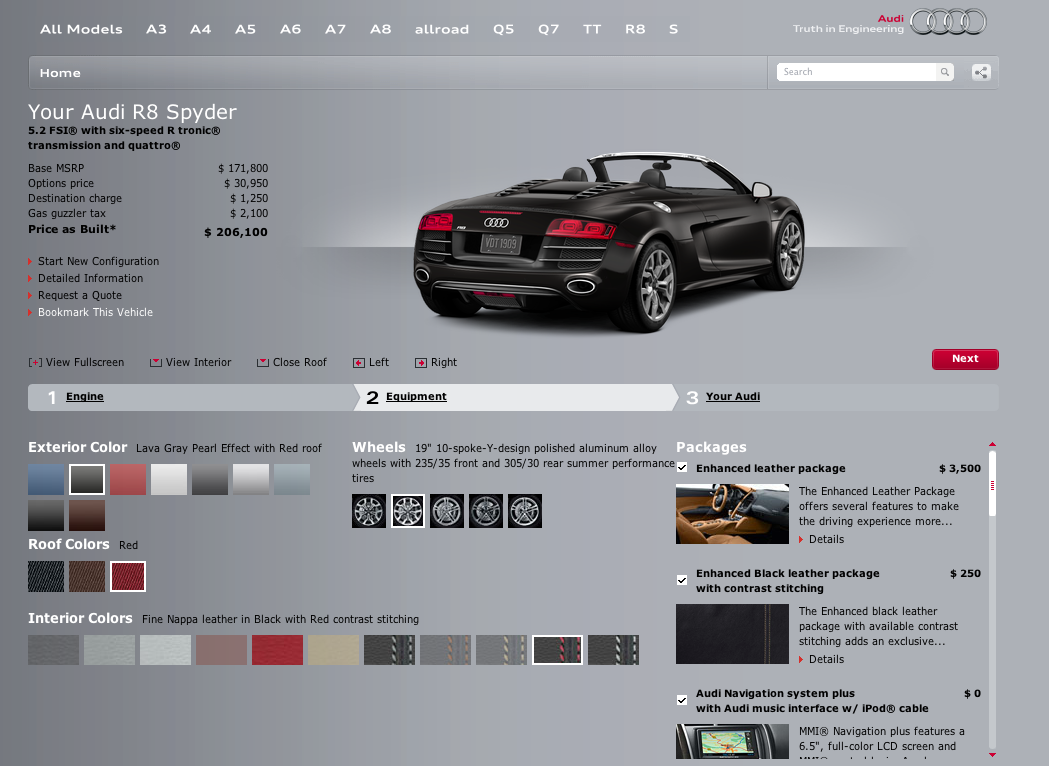Select the third wheel design option
The width and height of the screenshot is (1049, 766).
(447, 511)
